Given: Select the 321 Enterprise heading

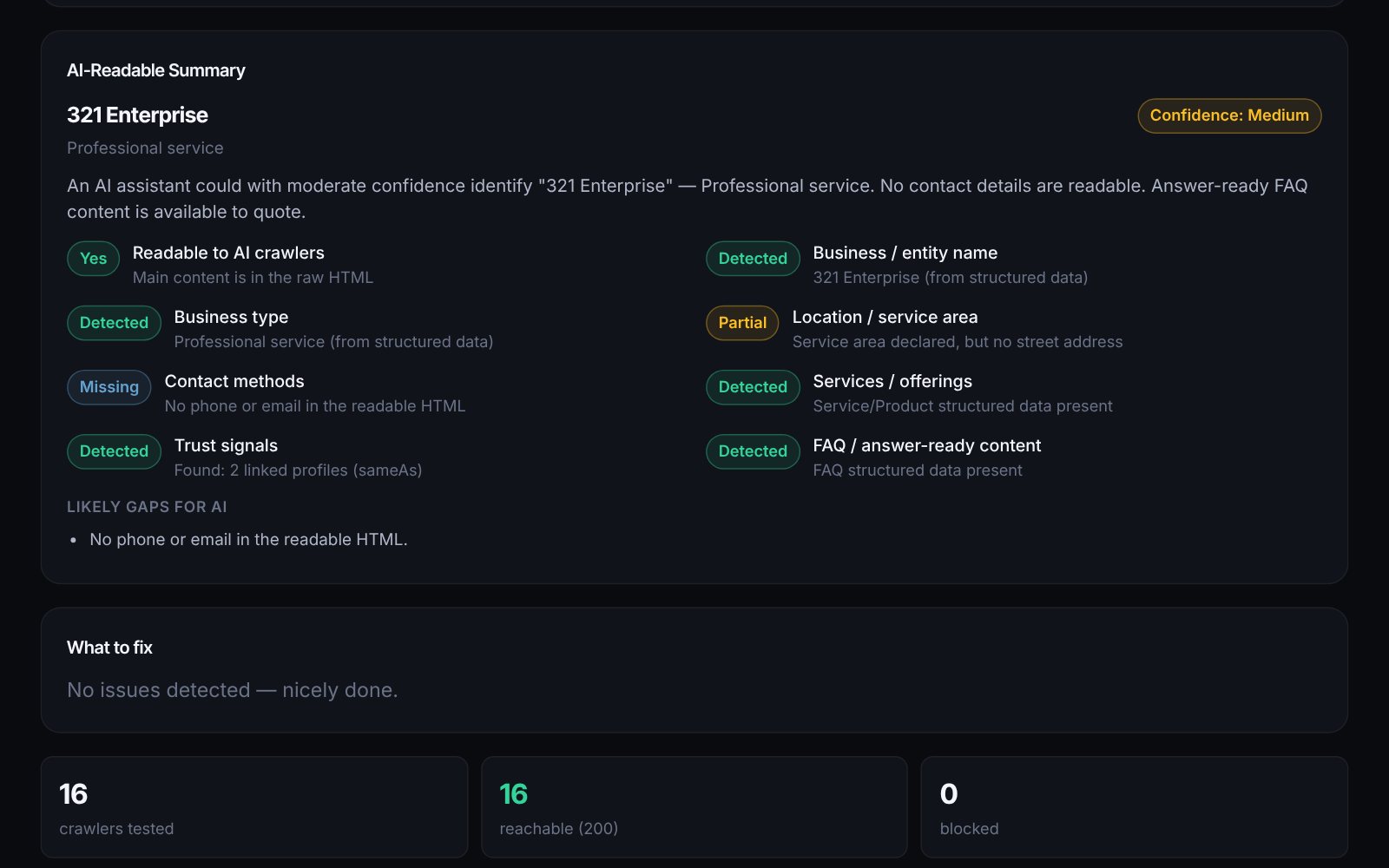Looking at the screenshot, I should (137, 115).
